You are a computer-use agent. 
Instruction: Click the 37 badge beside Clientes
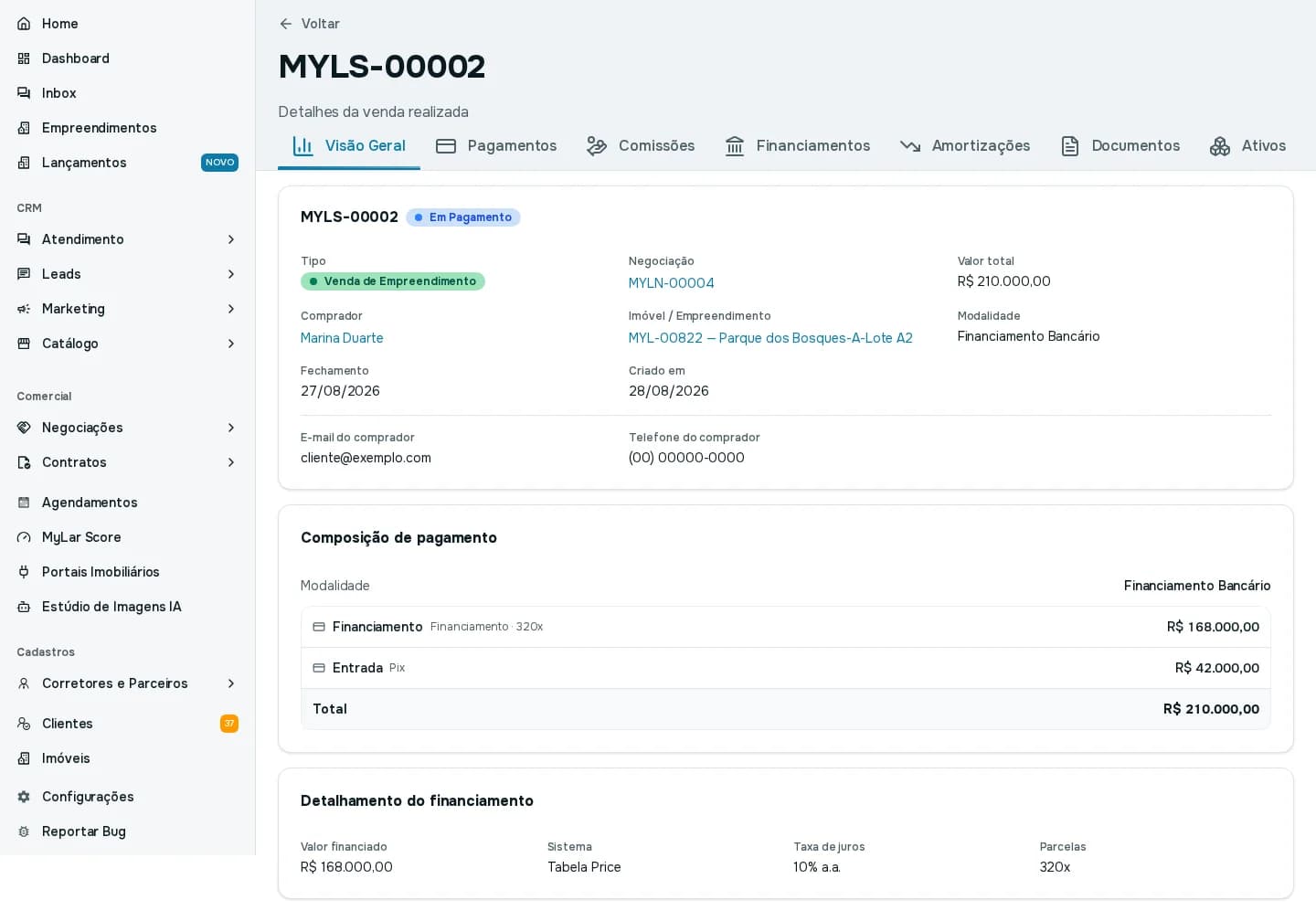(x=229, y=724)
